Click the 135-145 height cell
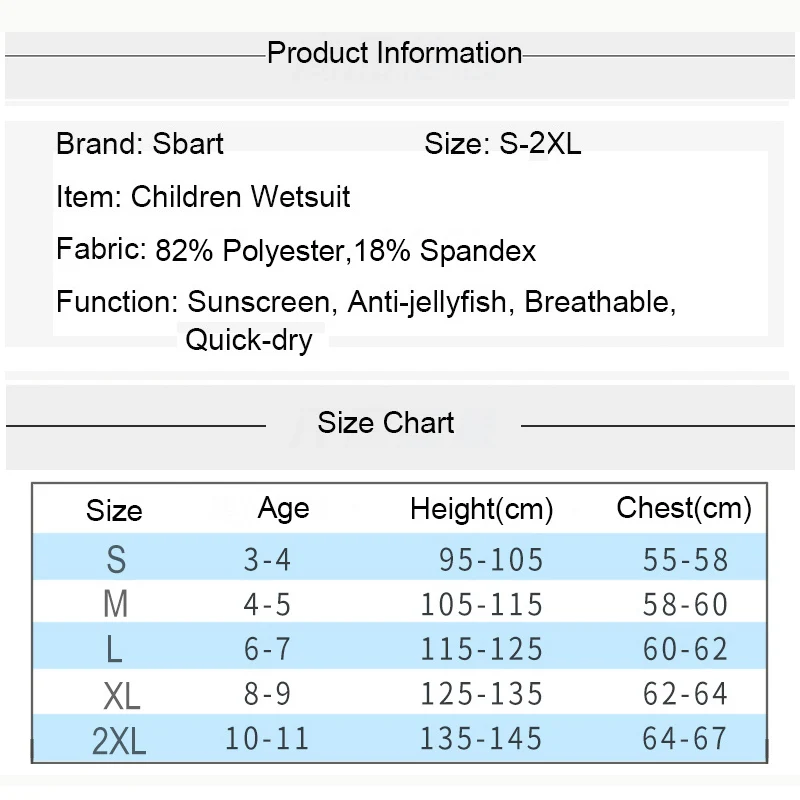This screenshot has width=800, height=800. click(481, 740)
